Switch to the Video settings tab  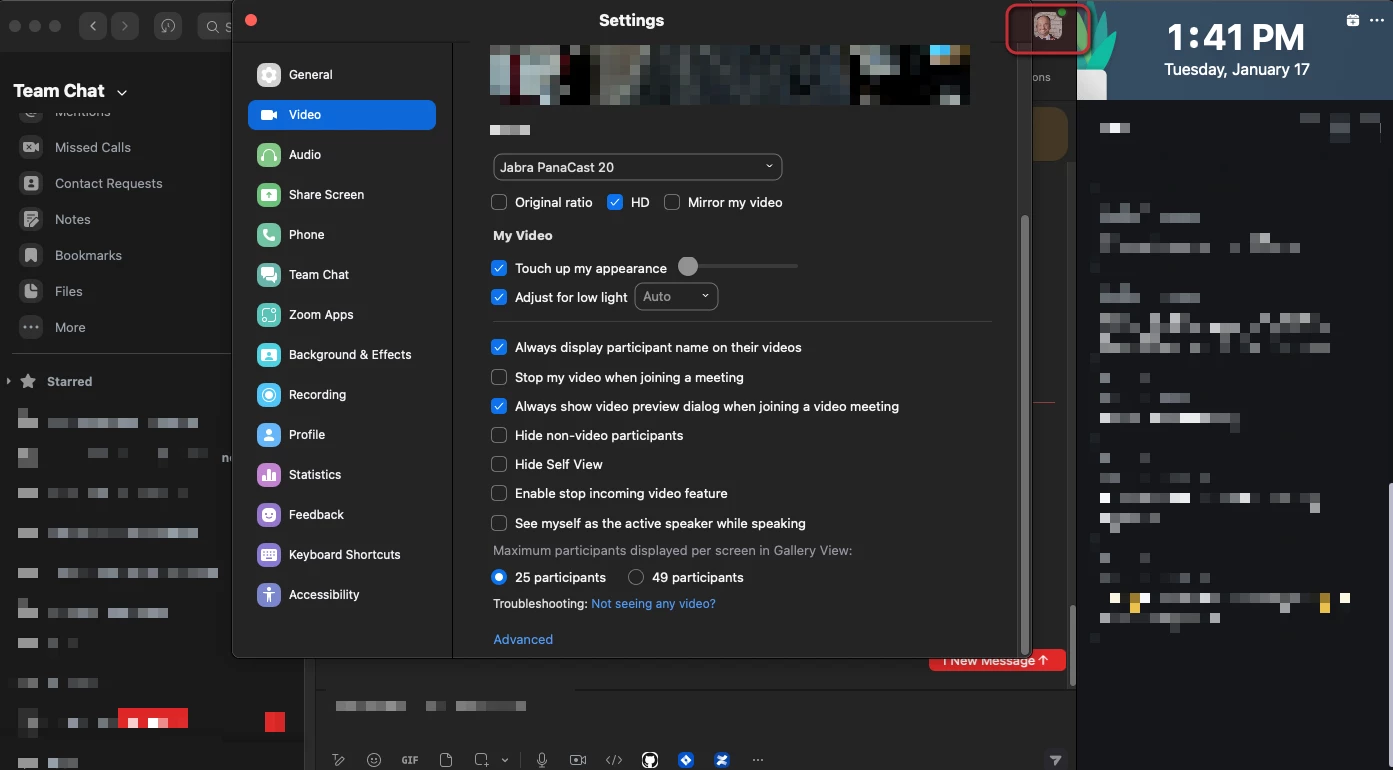point(342,115)
